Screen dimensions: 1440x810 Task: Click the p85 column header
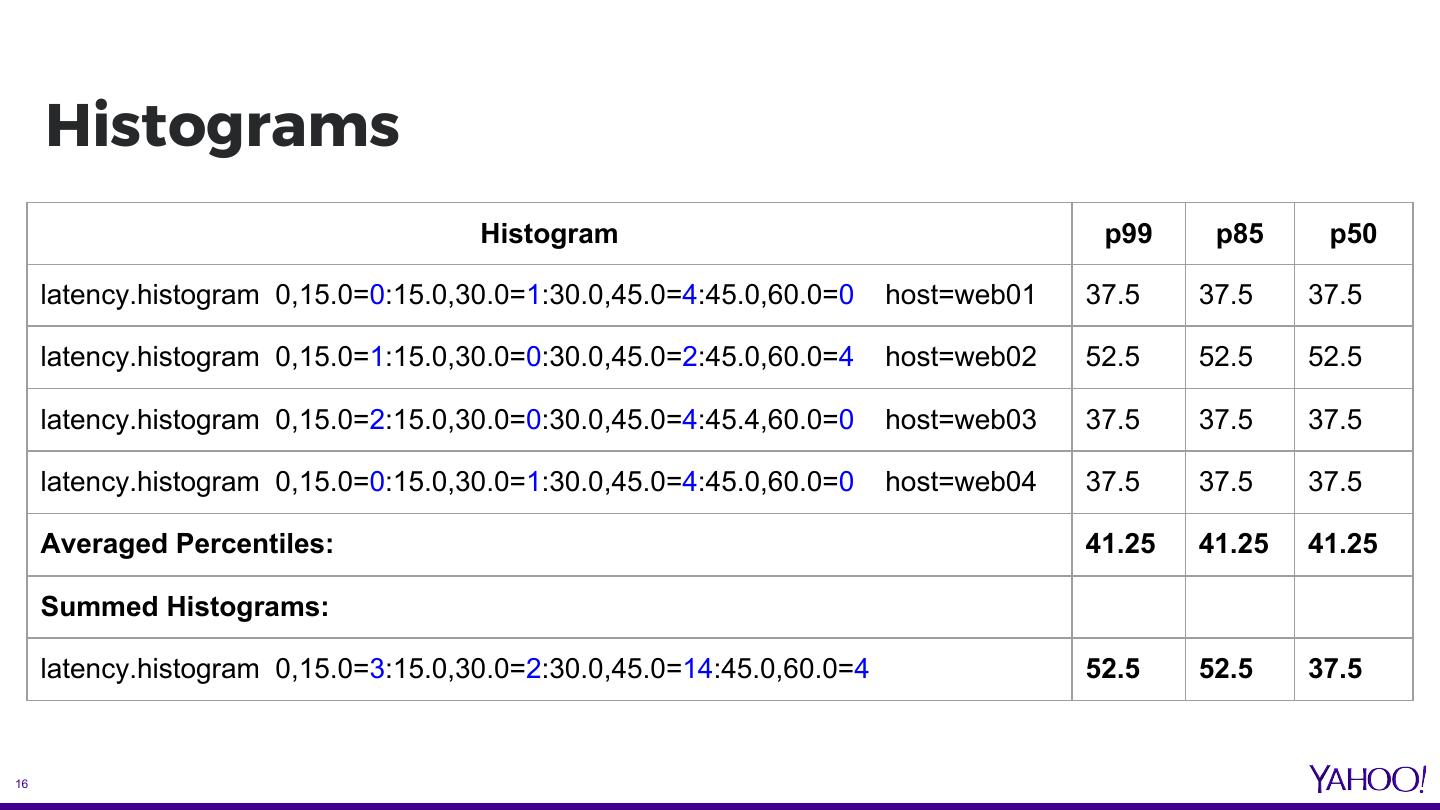click(1239, 234)
